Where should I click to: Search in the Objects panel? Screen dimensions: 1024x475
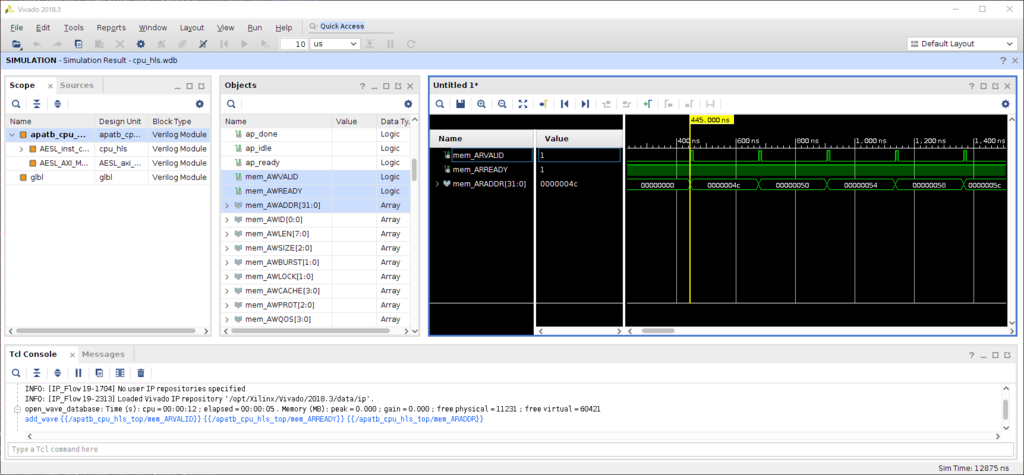pos(231,104)
